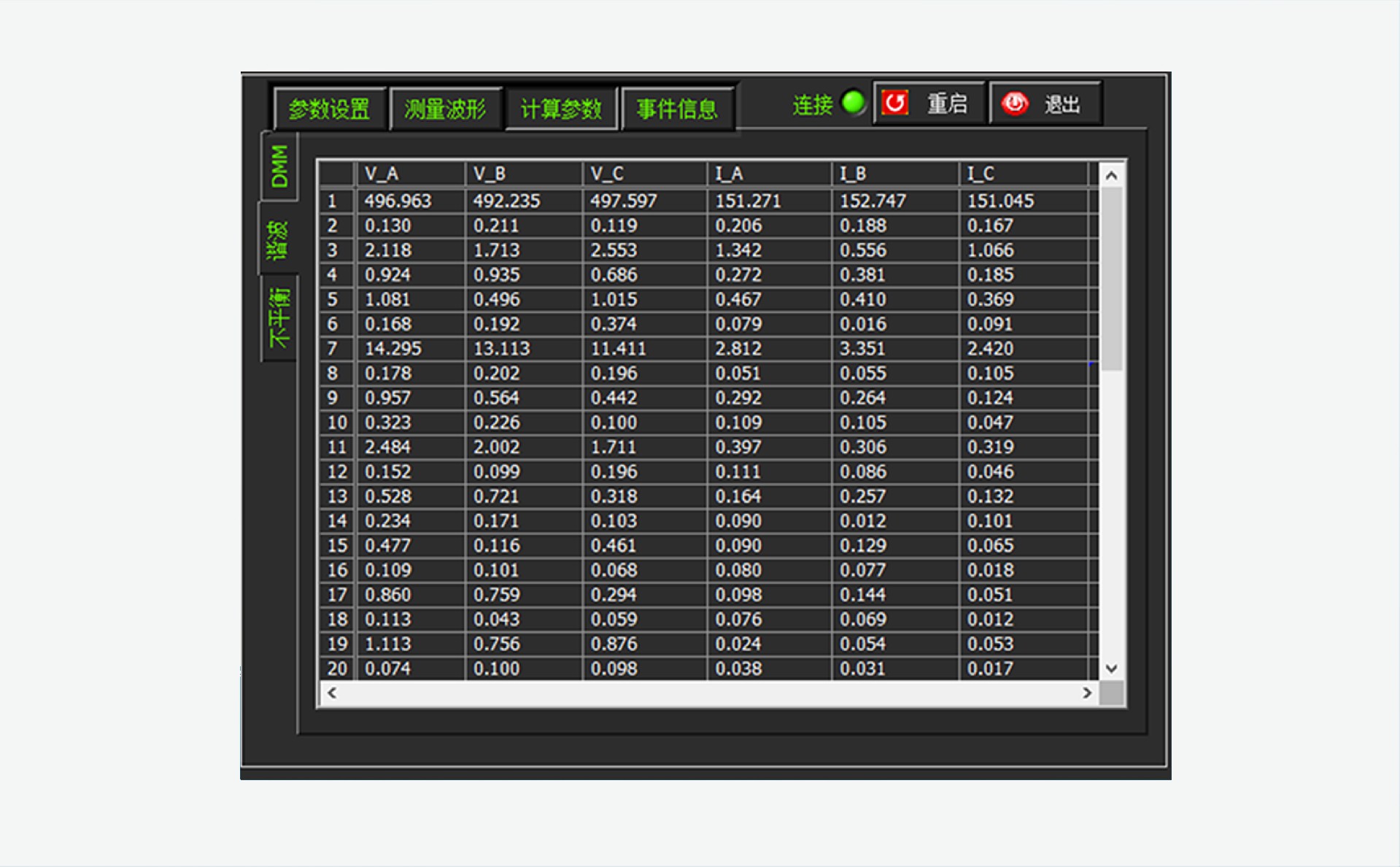The image size is (1400, 867).
Task: Click the I_C column header
Action: (x=1021, y=174)
